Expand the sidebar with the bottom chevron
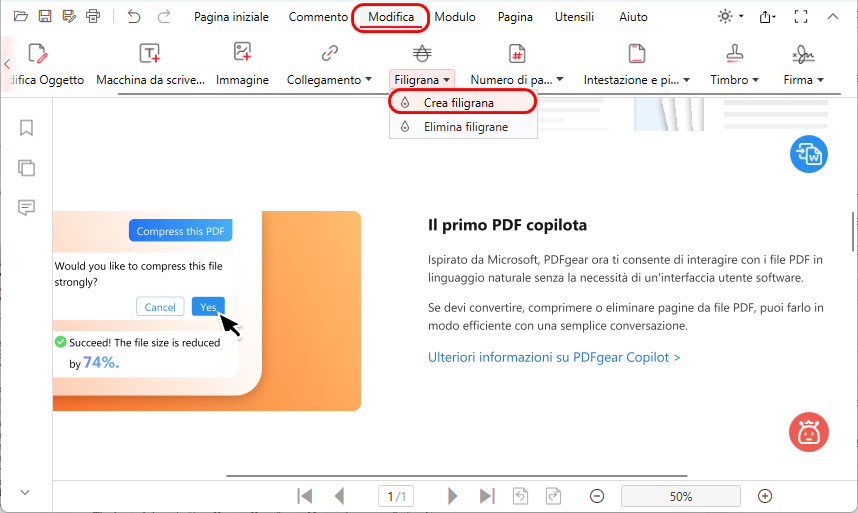The width and height of the screenshot is (858, 513). point(25,492)
